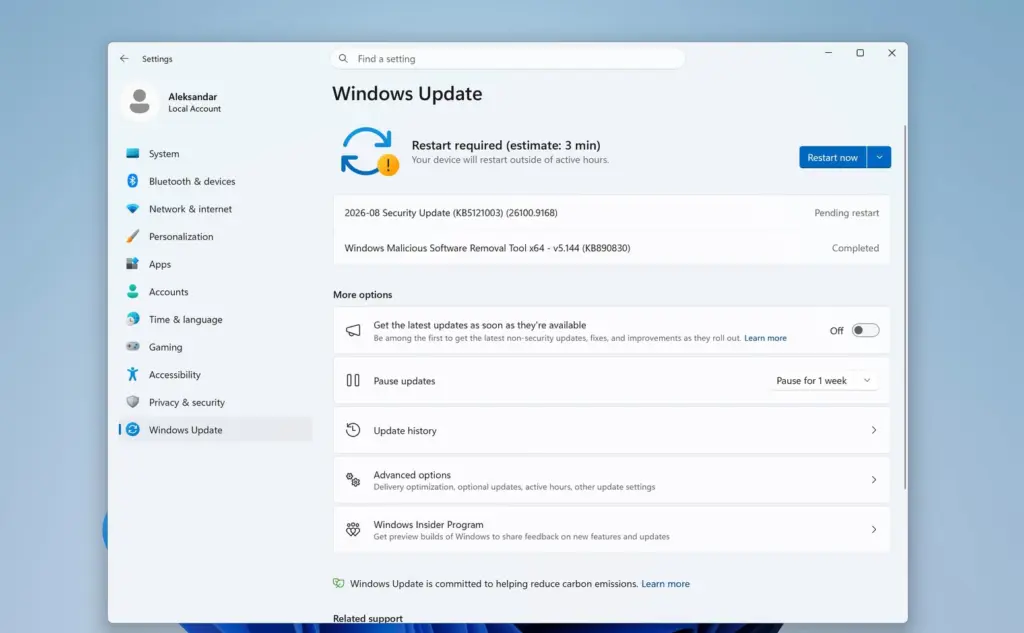The image size is (1024, 633).
Task: Click the Restart now button
Action: 833,157
